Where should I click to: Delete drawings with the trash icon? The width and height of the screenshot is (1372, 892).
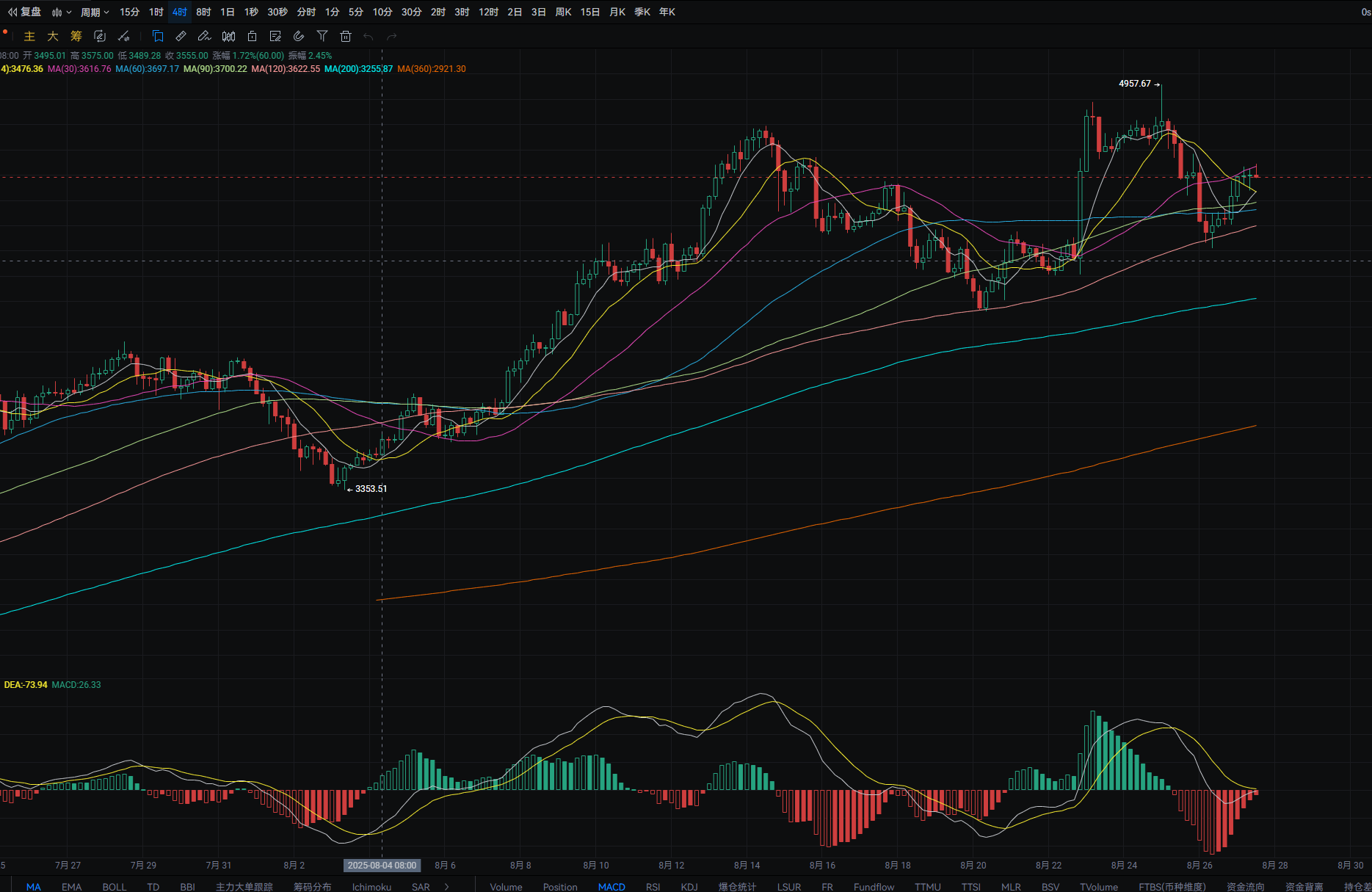coord(346,36)
